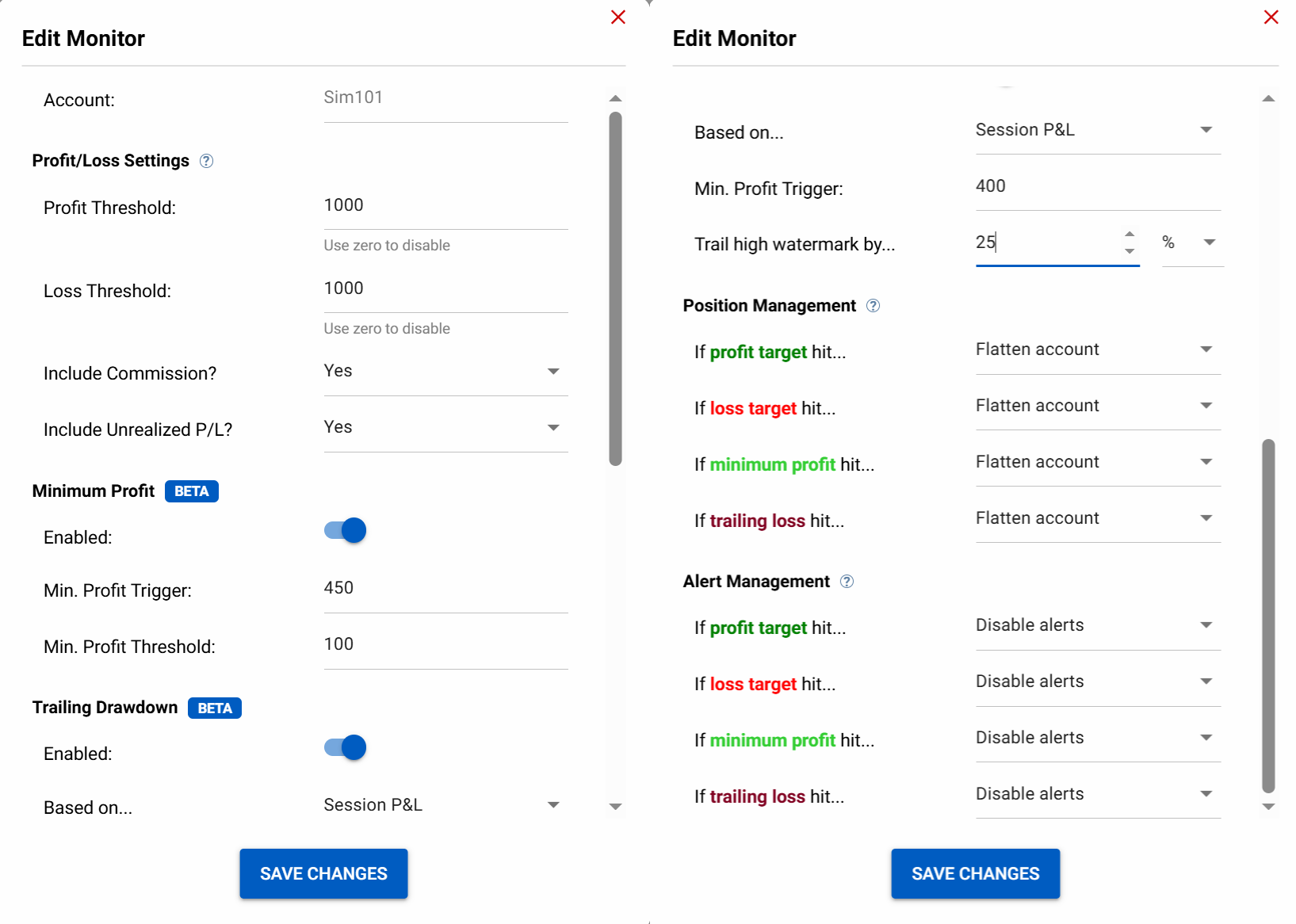Click the Profit/Loss Settings help icon
The image size is (1296, 924).
[x=206, y=161]
